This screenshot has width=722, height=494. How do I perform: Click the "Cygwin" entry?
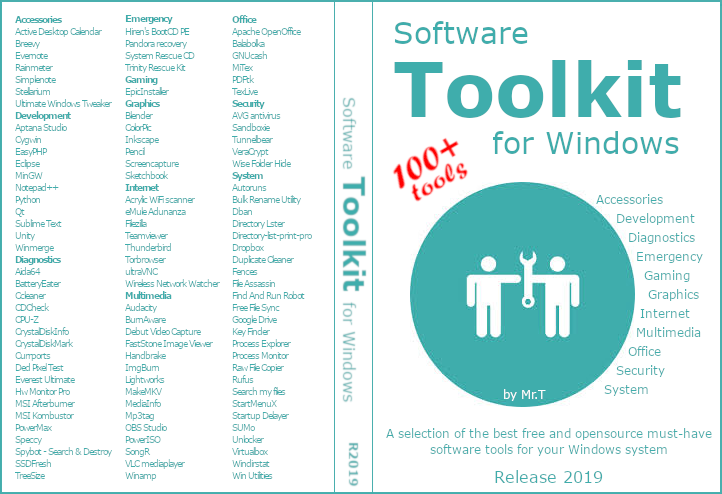[x=28, y=140]
